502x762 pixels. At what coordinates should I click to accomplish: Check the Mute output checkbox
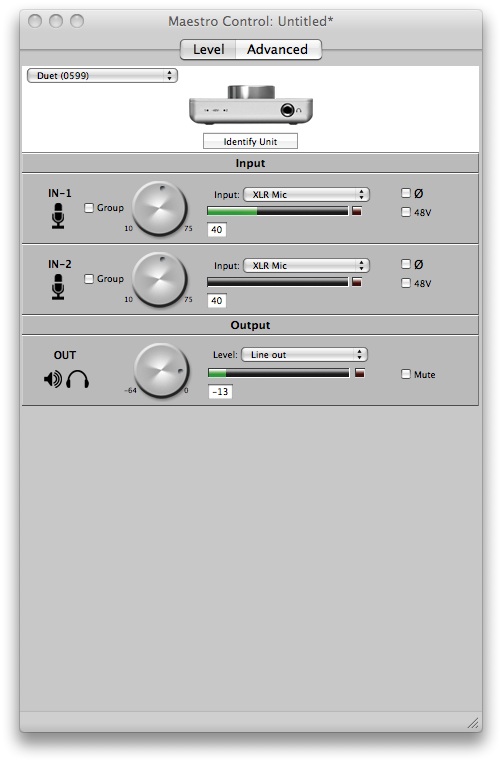click(406, 374)
